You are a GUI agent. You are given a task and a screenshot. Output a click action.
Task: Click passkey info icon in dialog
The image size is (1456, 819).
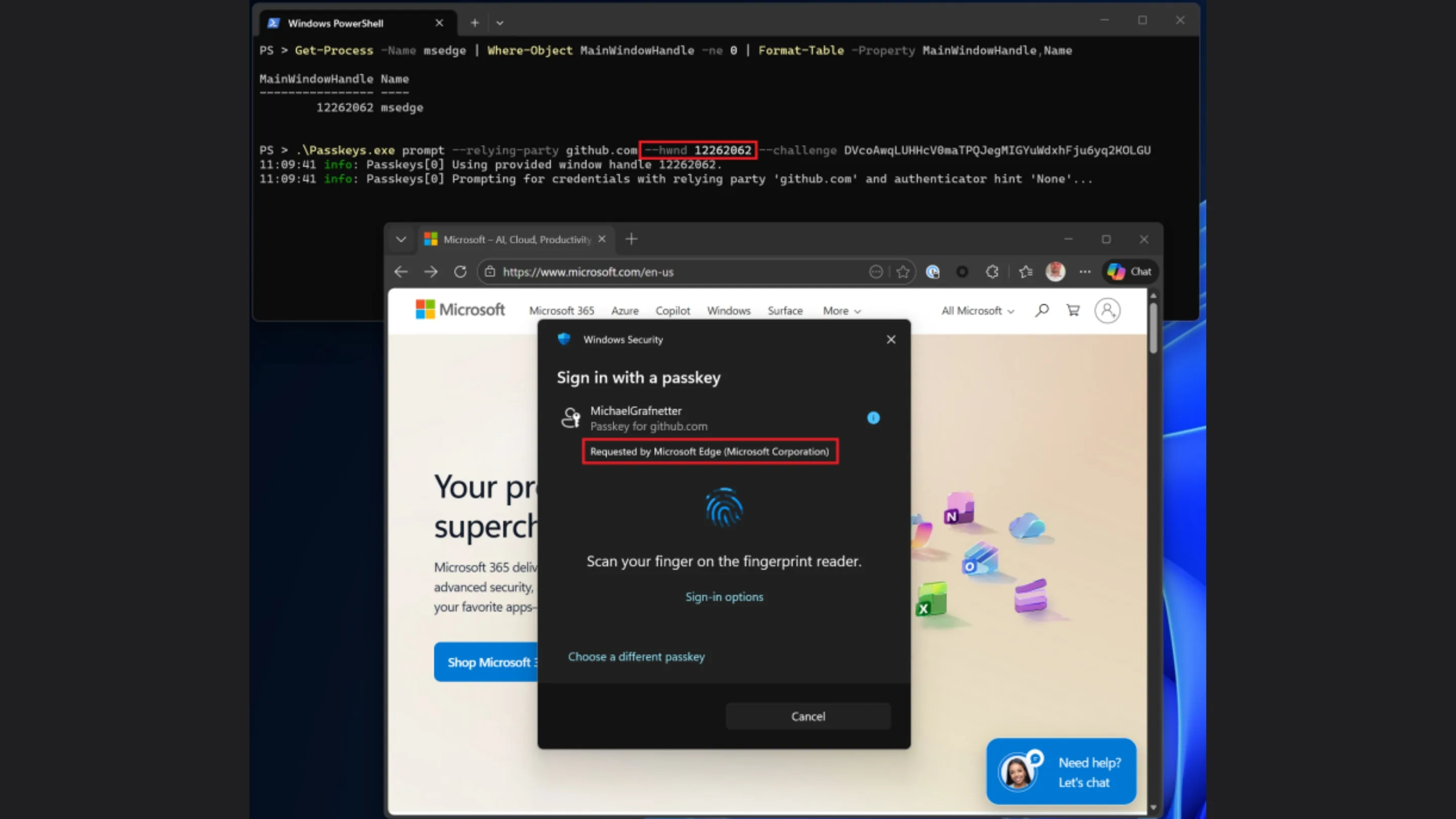tap(873, 418)
